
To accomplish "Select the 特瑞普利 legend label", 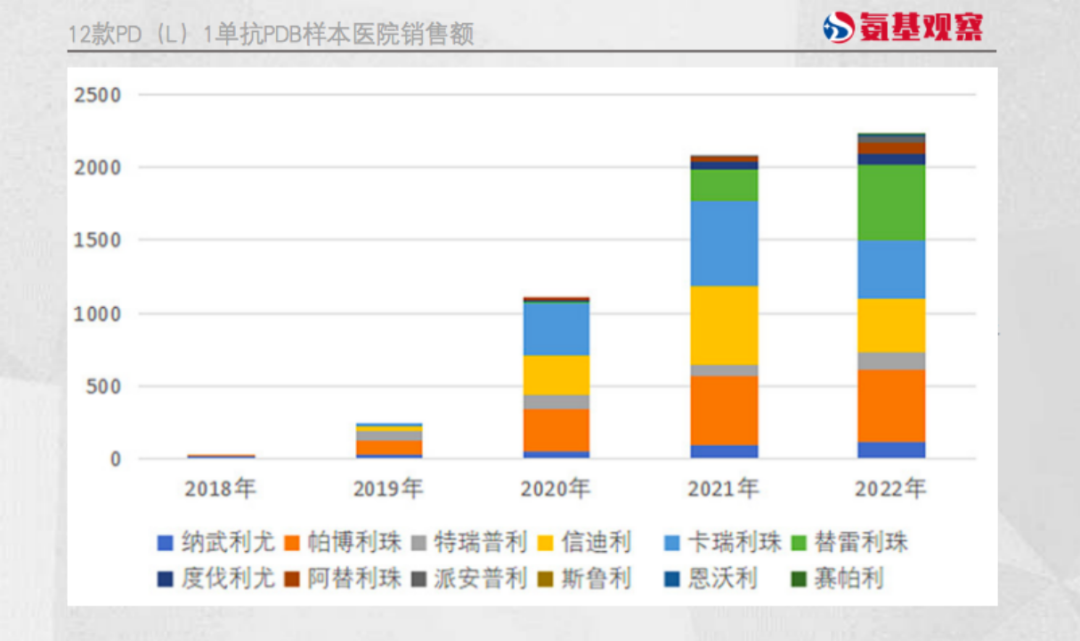I will point(481,543).
